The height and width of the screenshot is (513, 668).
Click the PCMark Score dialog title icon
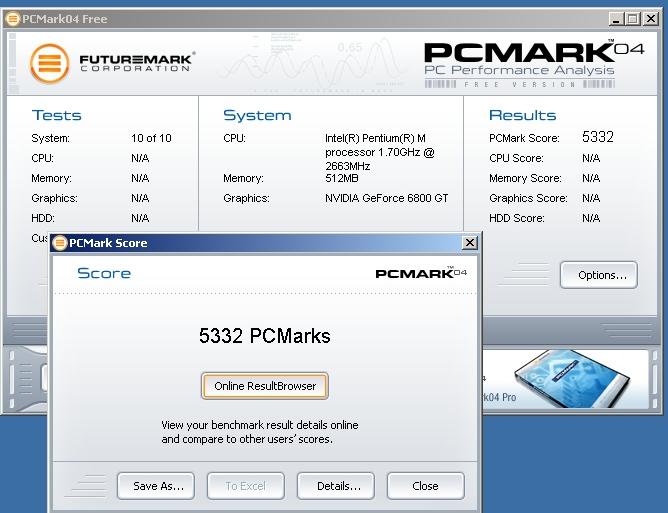coord(60,243)
